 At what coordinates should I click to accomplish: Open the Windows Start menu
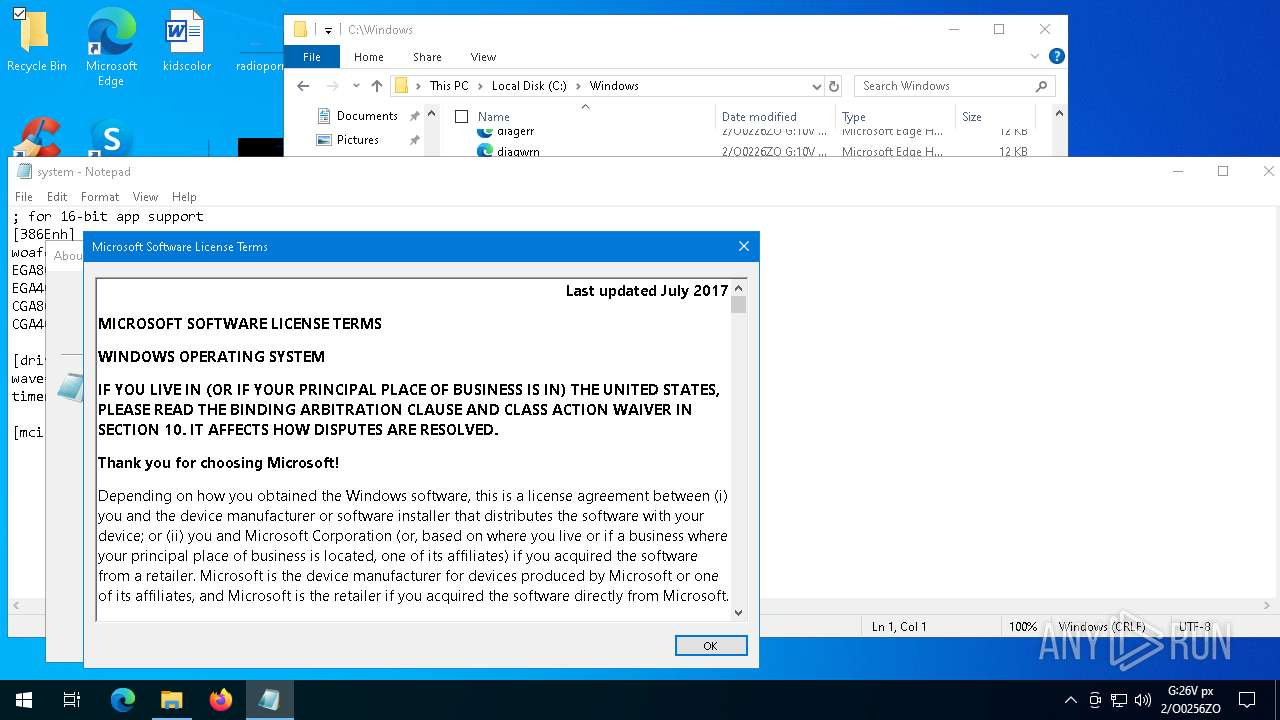coord(24,700)
